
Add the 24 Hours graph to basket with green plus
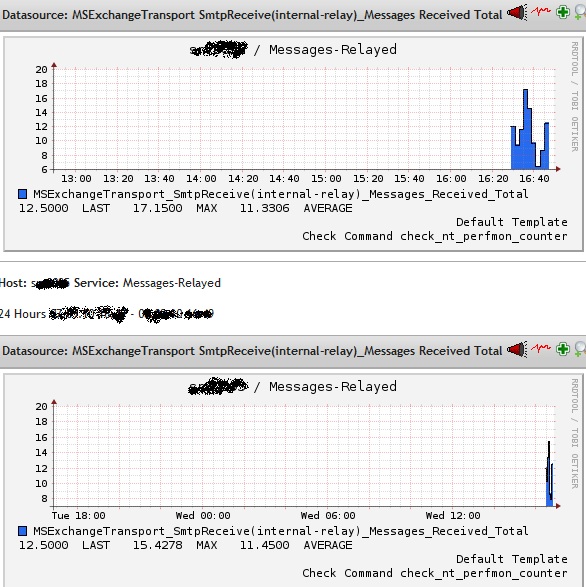tap(563, 349)
